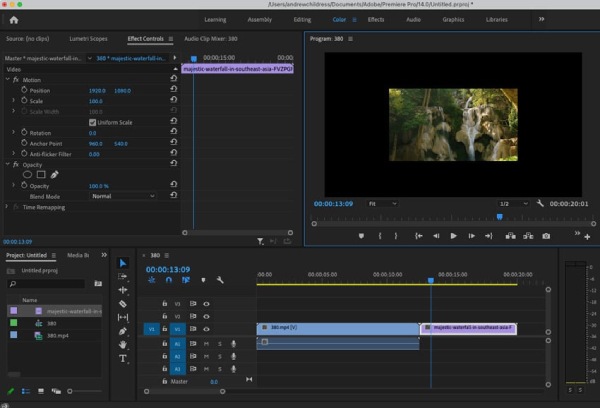Collapse Motion effect section
The width and height of the screenshot is (600, 408).
pyautogui.click(x=7, y=79)
